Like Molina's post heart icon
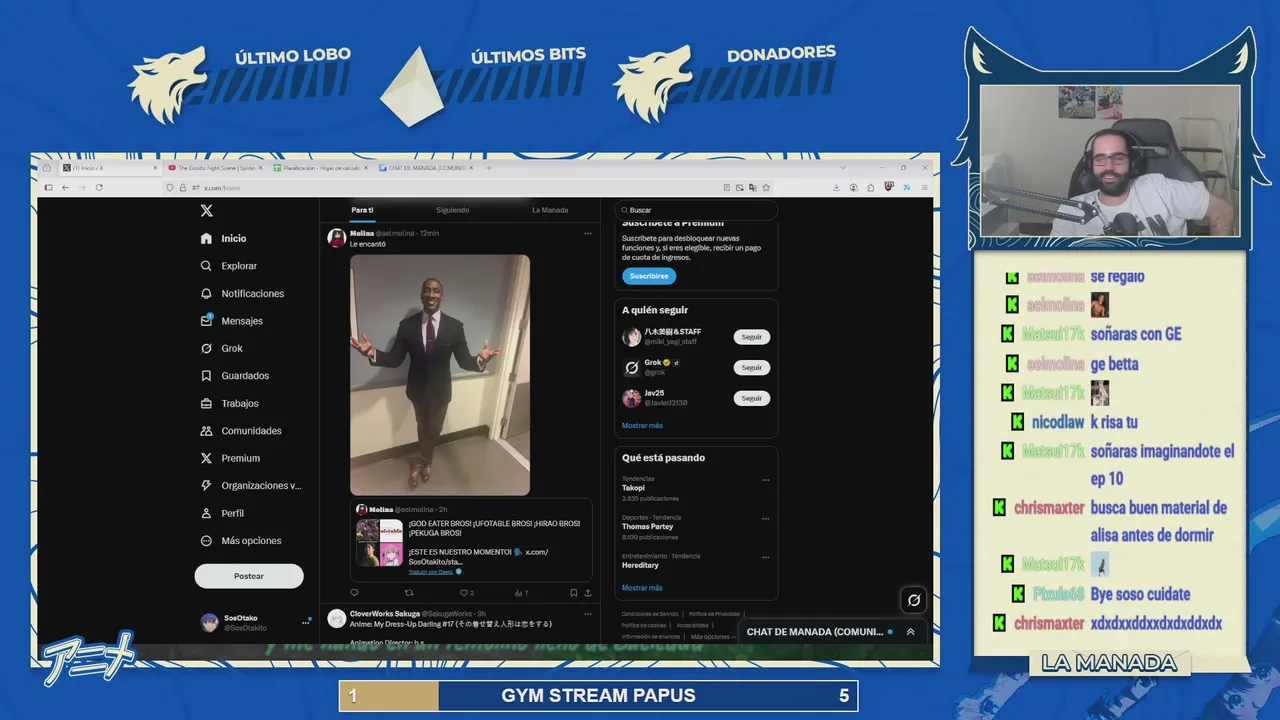The image size is (1280, 720). click(x=464, y=593)
